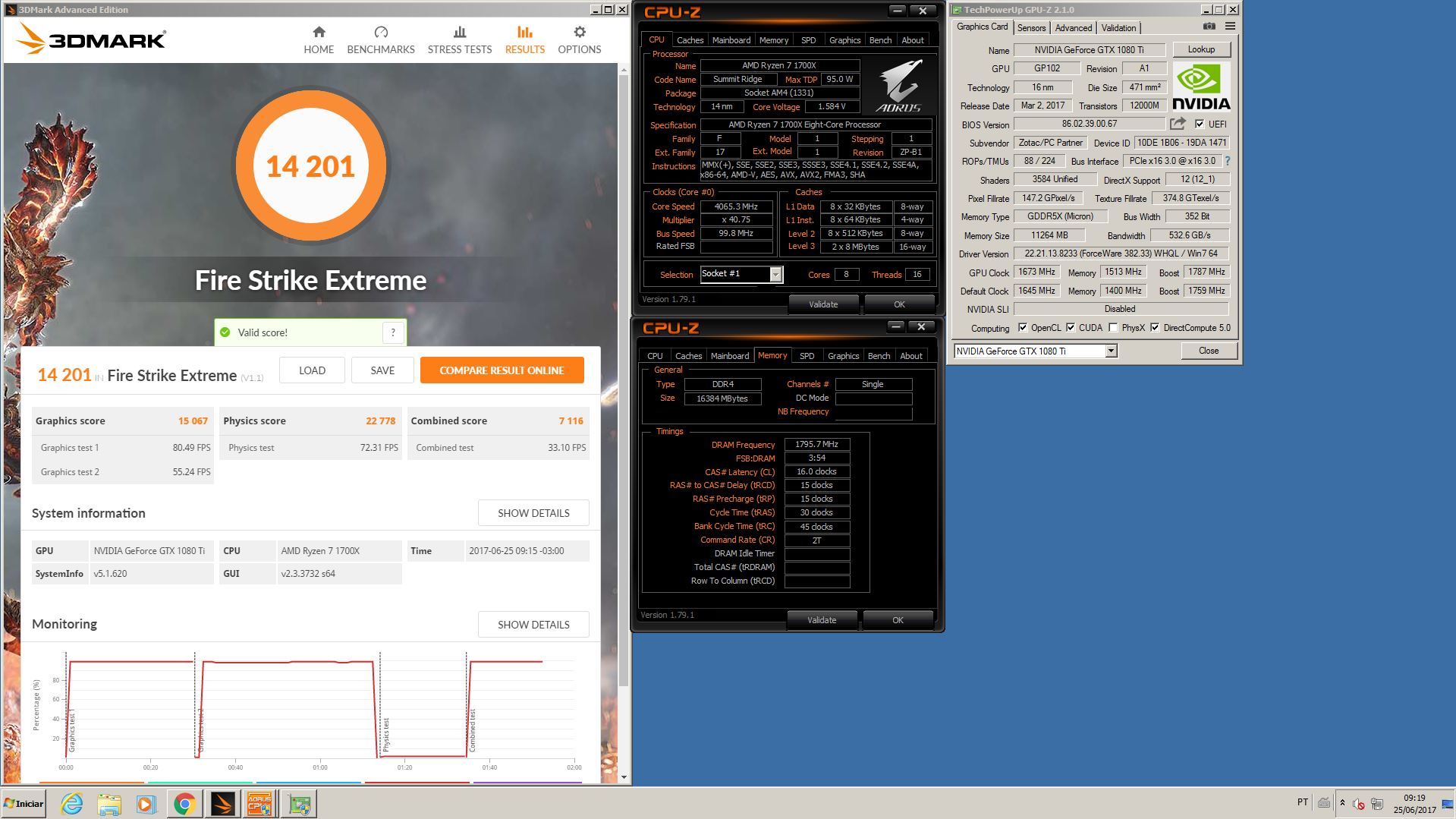Click the GPU-Z Name field value

(1089, 50)
